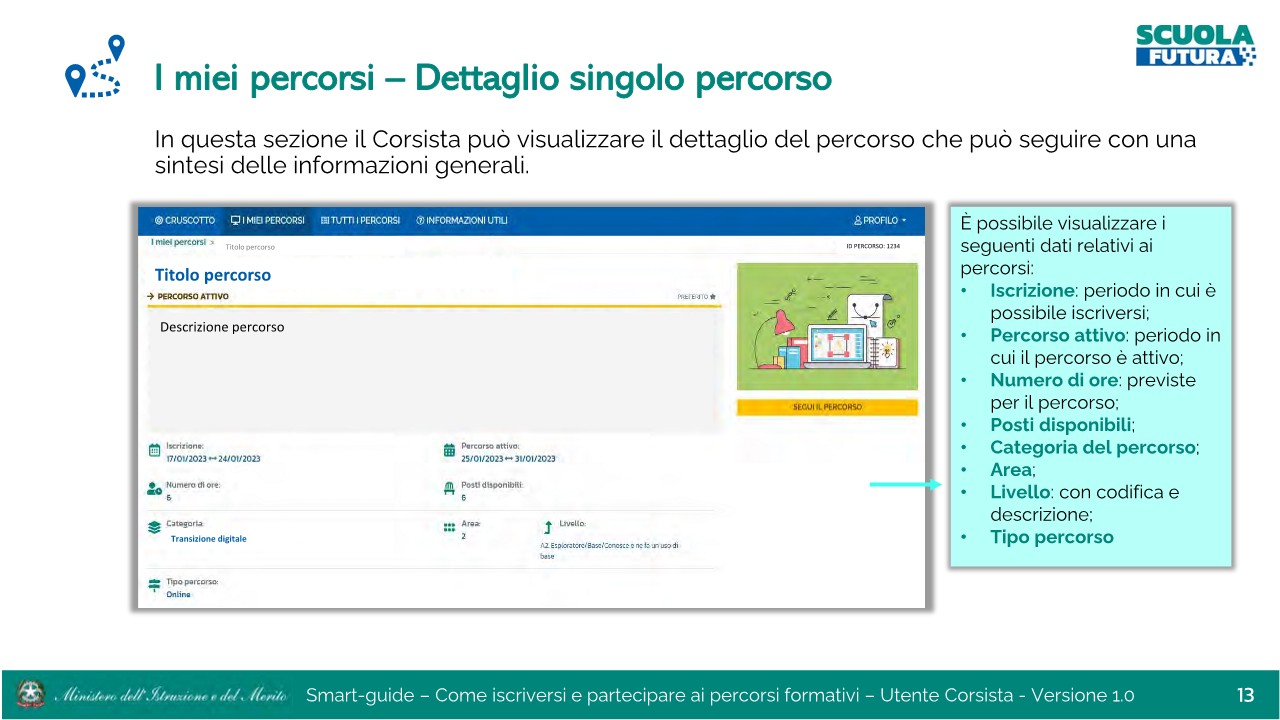Click the Iscrizione calendar icon
Viewport: 1280px width, 720px height.
(x=154, y=451)
